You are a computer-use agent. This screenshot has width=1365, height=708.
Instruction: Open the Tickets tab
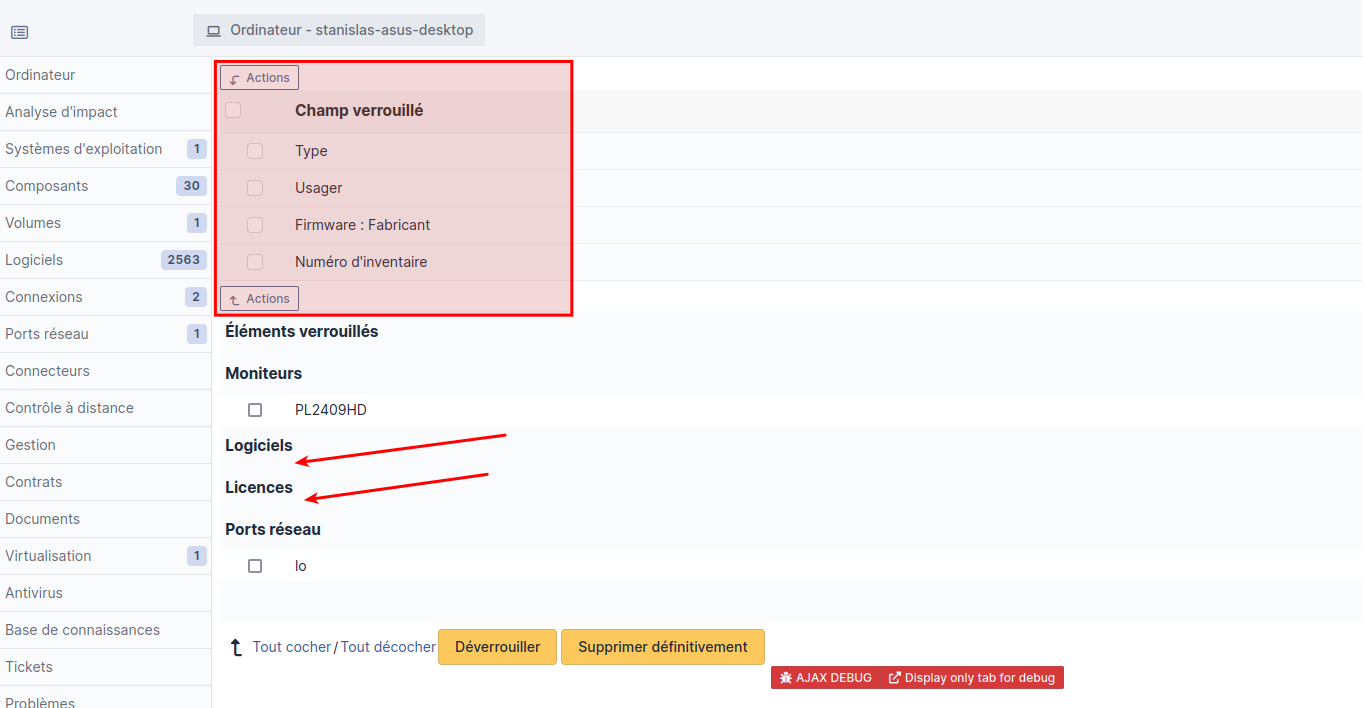[x=105, y=667]
